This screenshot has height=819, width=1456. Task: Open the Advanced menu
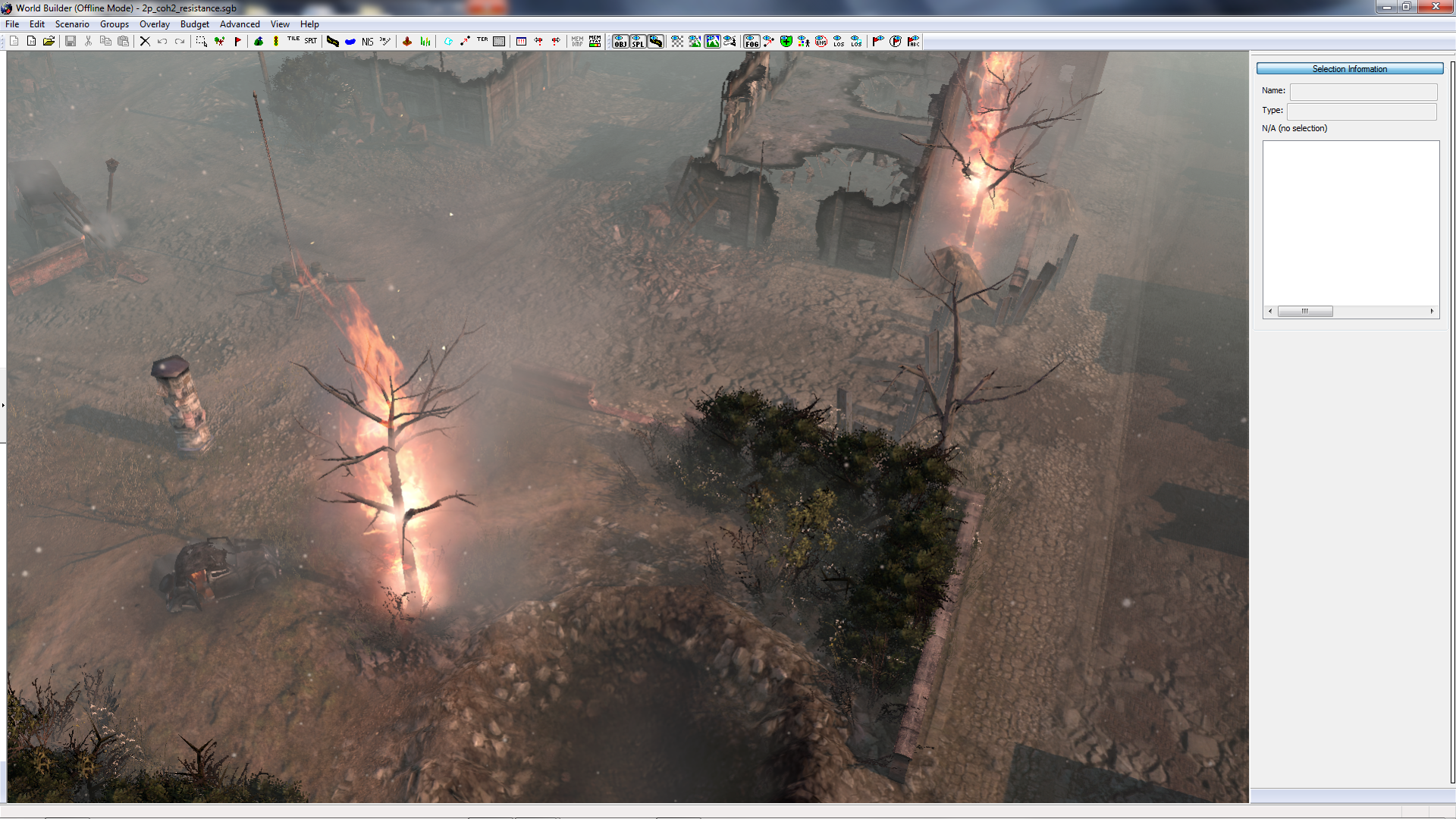(x=240, y=24)
